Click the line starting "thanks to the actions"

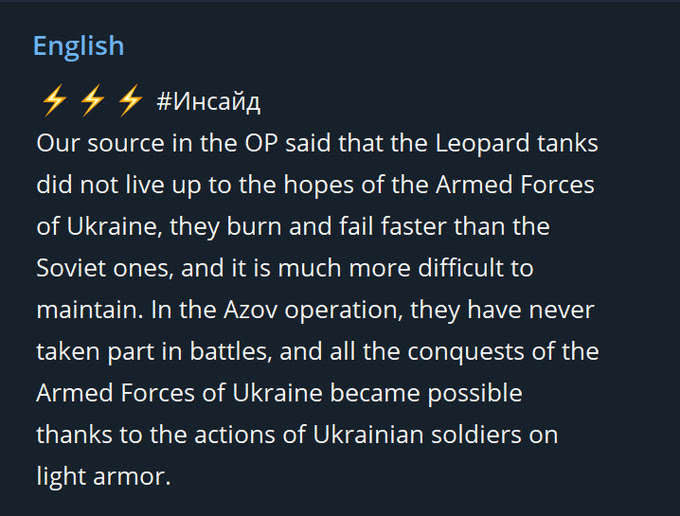tap(296, 435)
